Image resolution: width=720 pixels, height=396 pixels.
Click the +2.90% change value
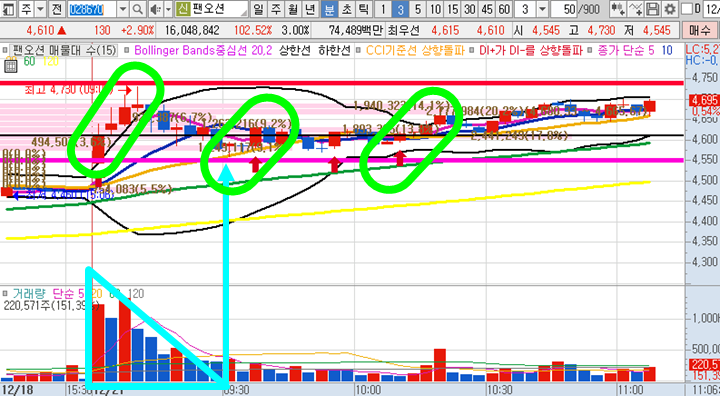(x=138, y=31)
